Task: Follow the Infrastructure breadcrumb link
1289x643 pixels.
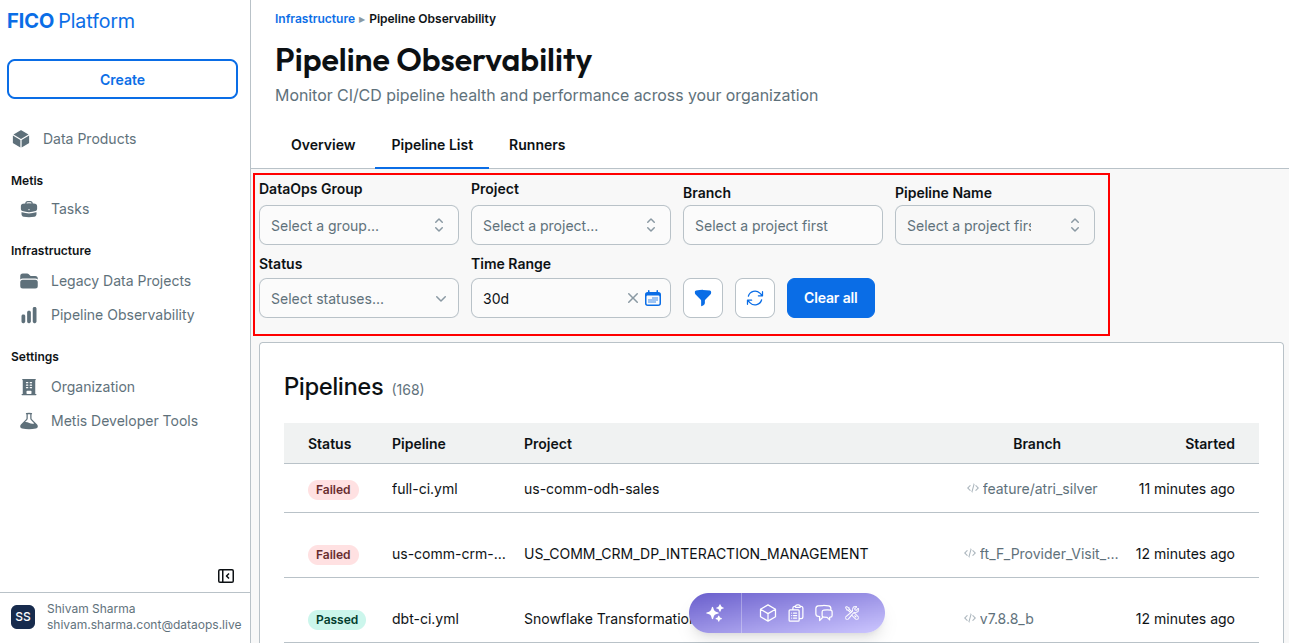Action: tap(315, 19)
